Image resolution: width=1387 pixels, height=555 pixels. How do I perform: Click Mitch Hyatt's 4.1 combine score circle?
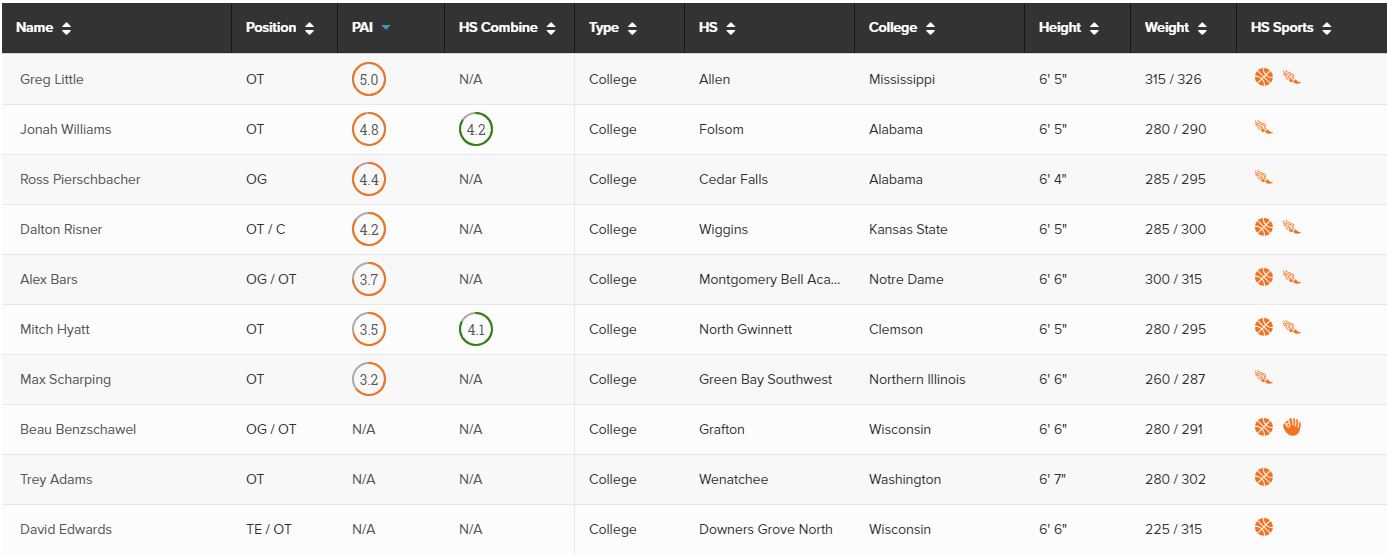tap(476, 329)
